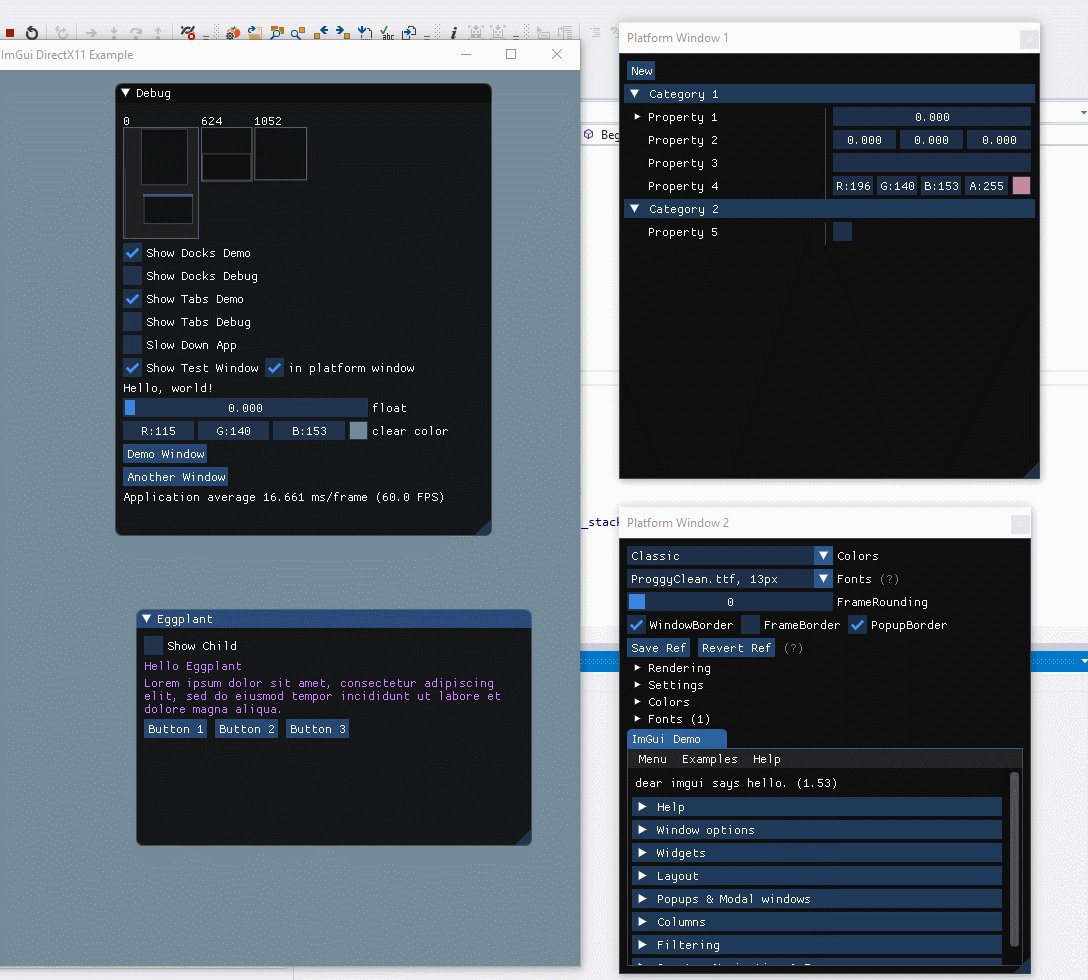Stop debugging with the red square icon
This screenshot has height=980, width=1088.
[11, 31]
